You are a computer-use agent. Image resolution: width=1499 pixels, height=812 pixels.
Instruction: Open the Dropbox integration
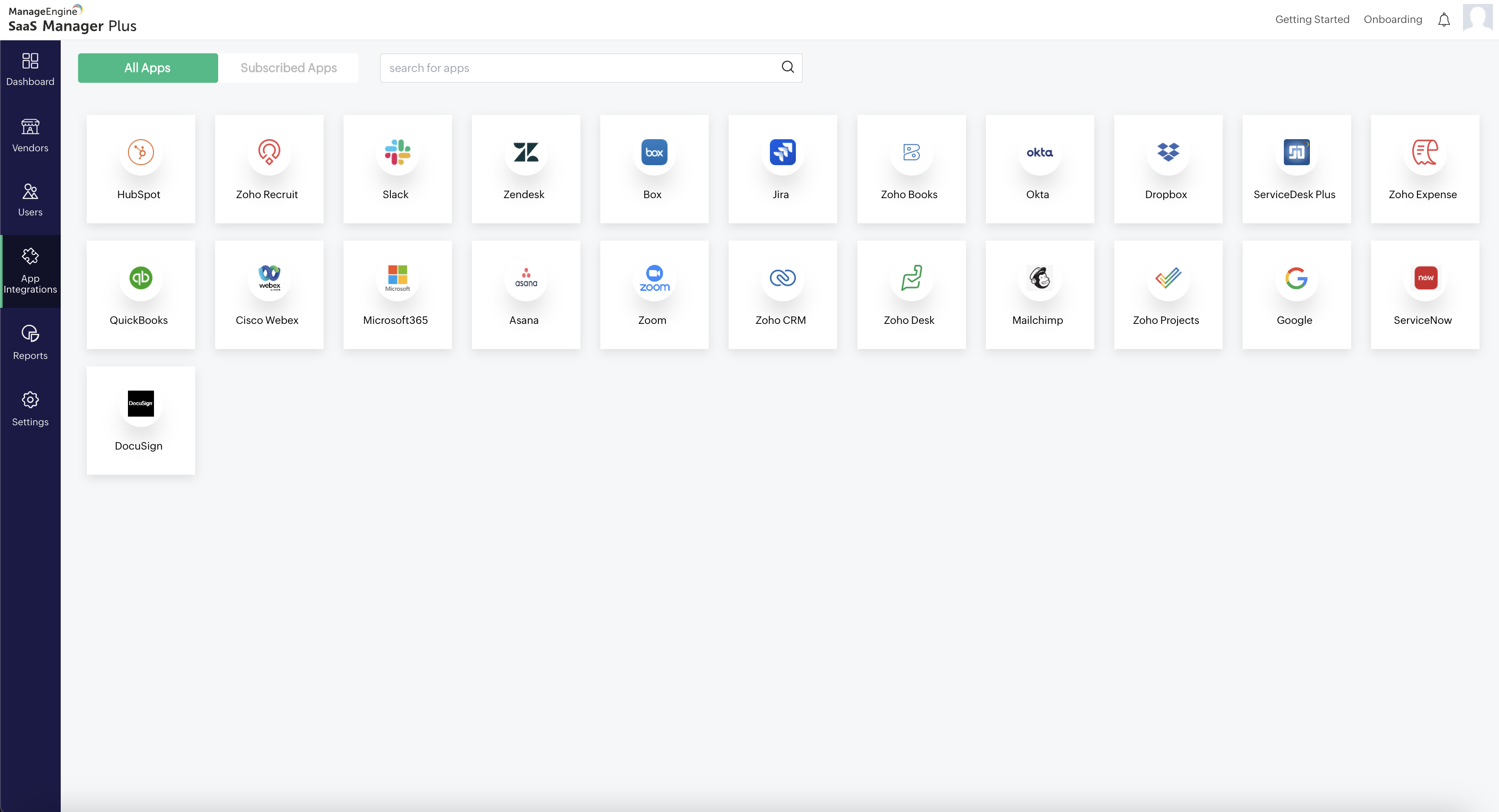pos(1167,168)
